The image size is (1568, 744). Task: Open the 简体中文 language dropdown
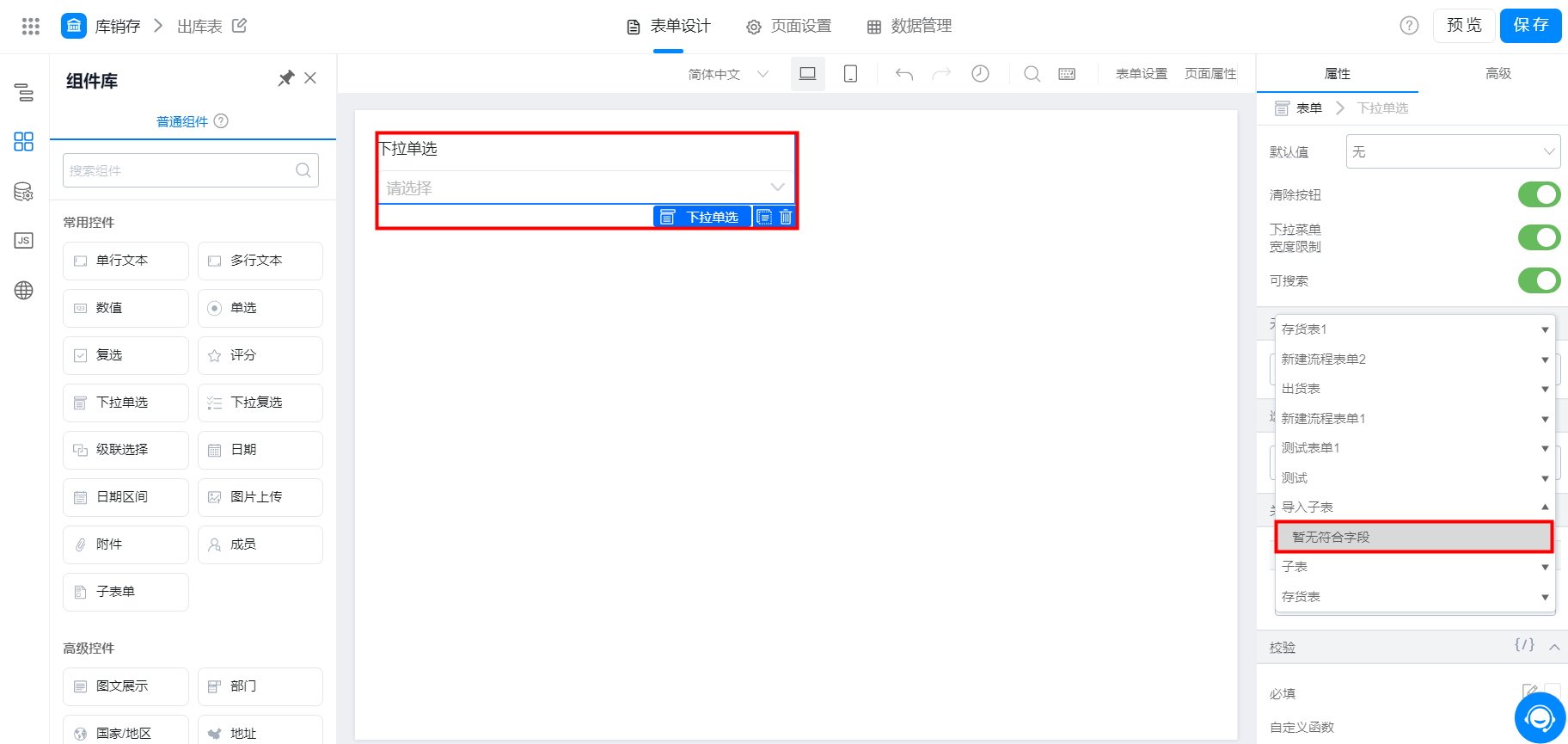point(728,74)
